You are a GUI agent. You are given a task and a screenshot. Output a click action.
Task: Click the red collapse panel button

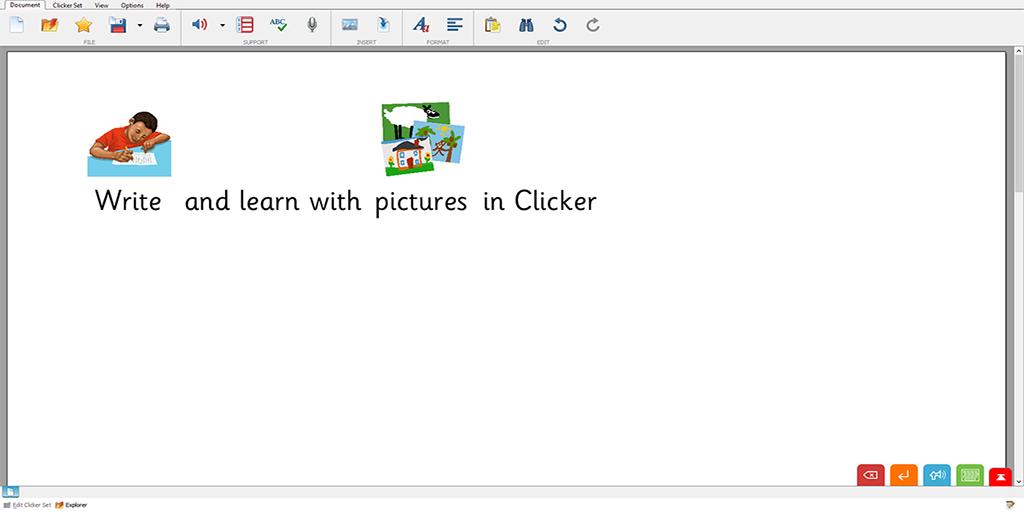click(1000, 477)
